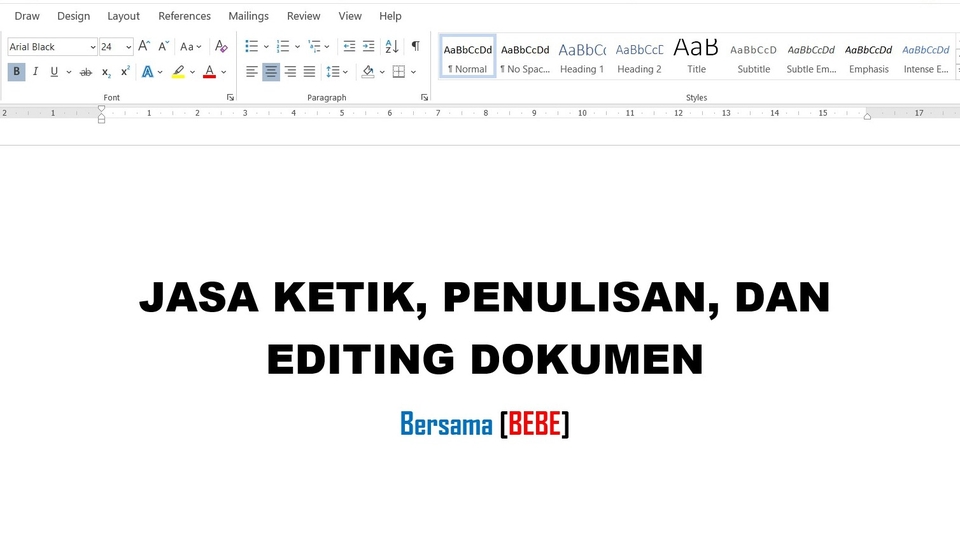Switch to References tab

(184, 16)
